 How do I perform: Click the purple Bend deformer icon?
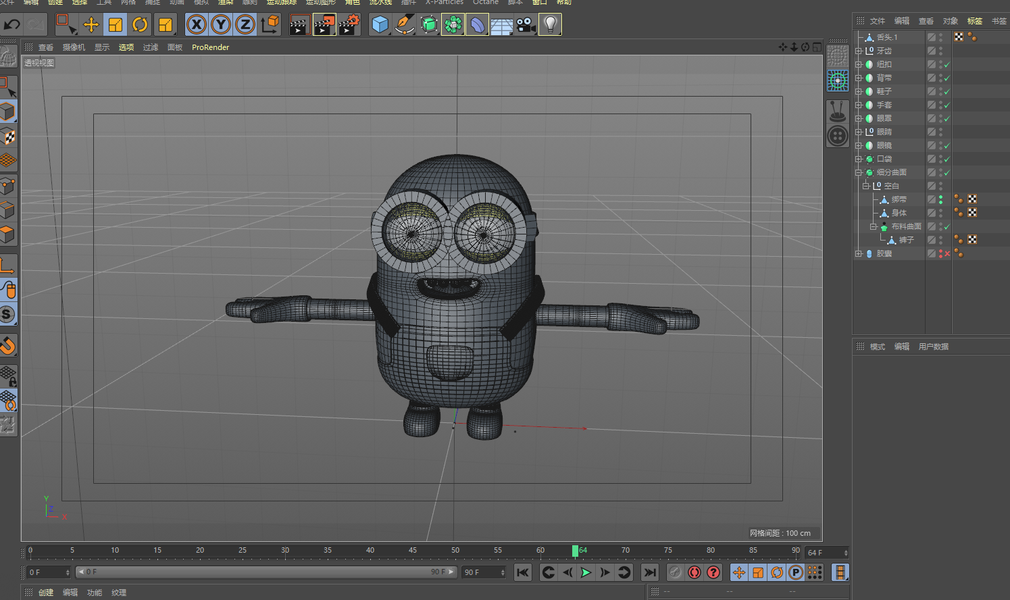(x=477, y=25)
